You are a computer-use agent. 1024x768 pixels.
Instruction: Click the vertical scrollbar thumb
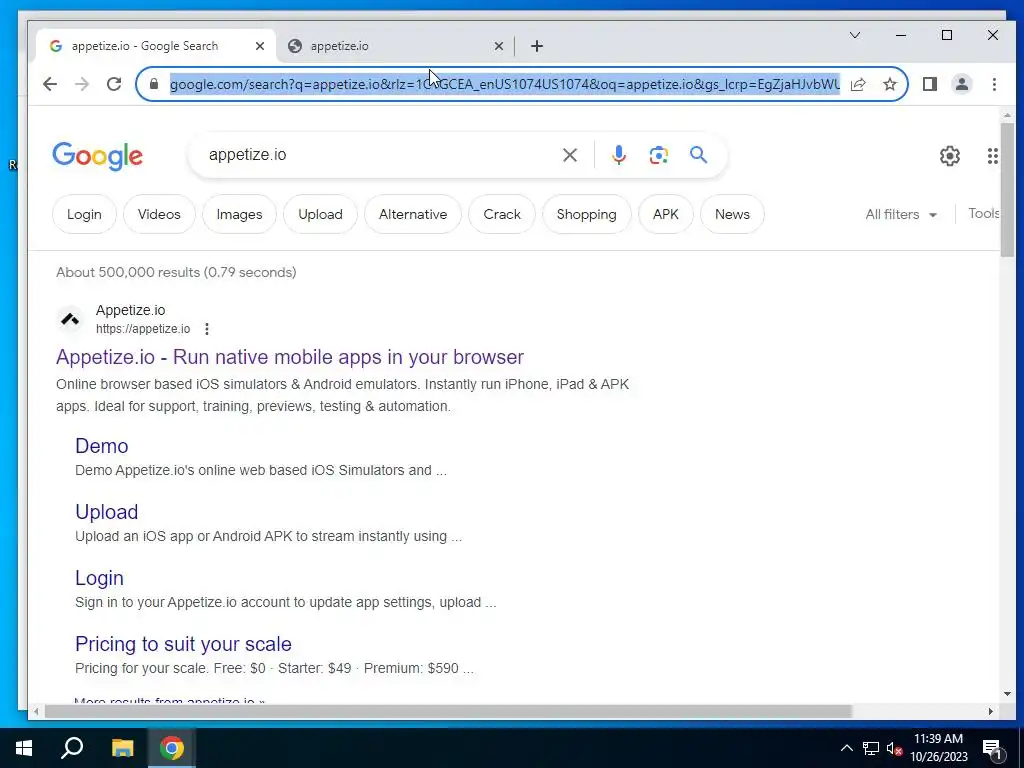pos(1006,189)
